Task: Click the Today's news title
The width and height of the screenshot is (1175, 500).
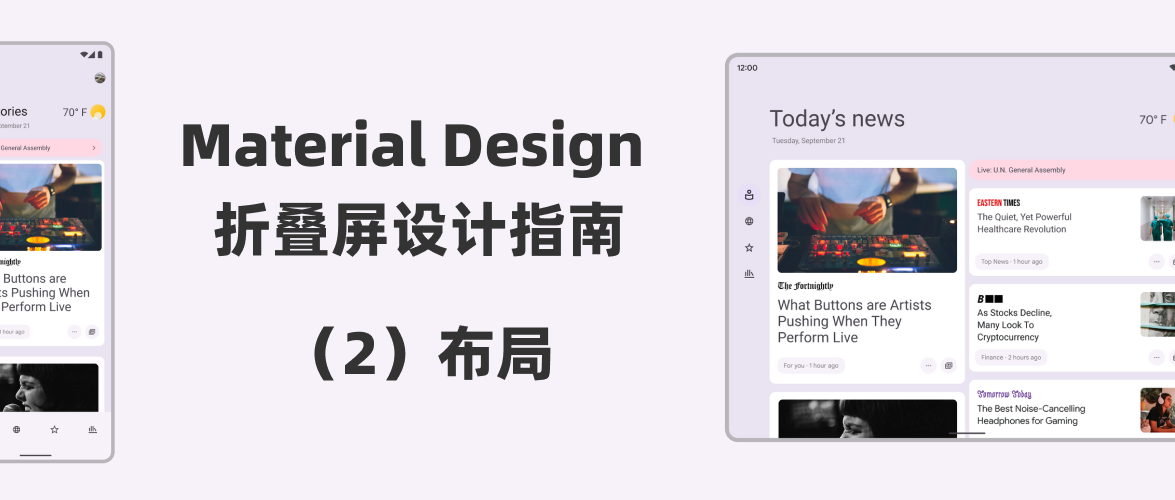Action: [837, 119]
